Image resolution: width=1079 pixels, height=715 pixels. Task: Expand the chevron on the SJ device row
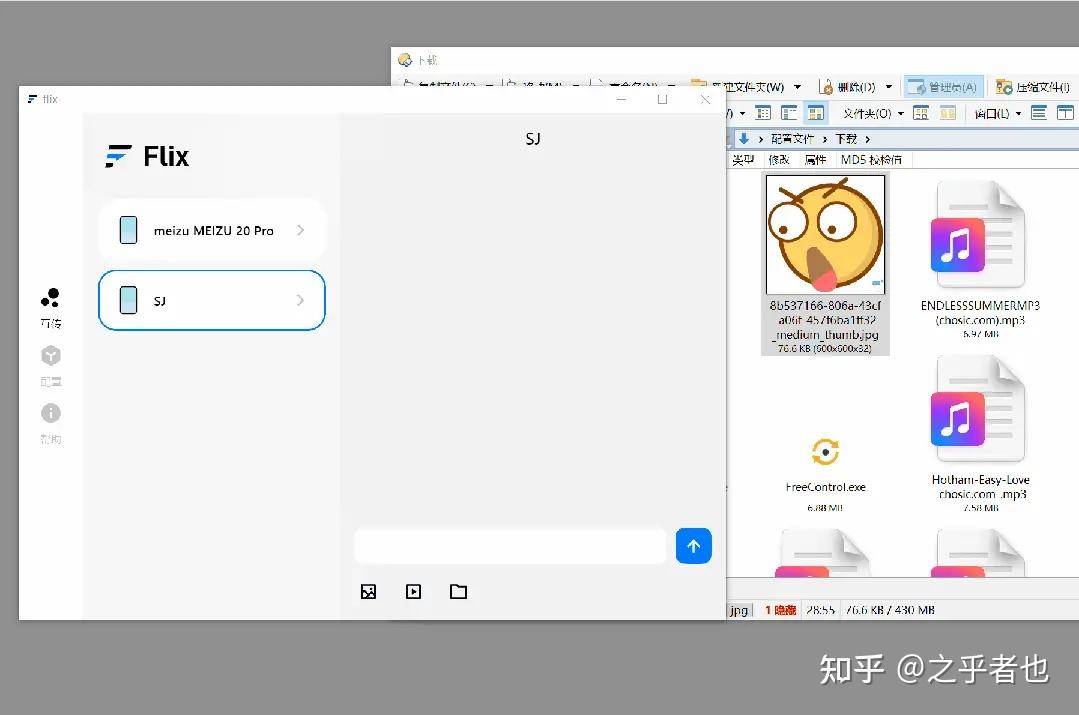[x=300, y=300]
